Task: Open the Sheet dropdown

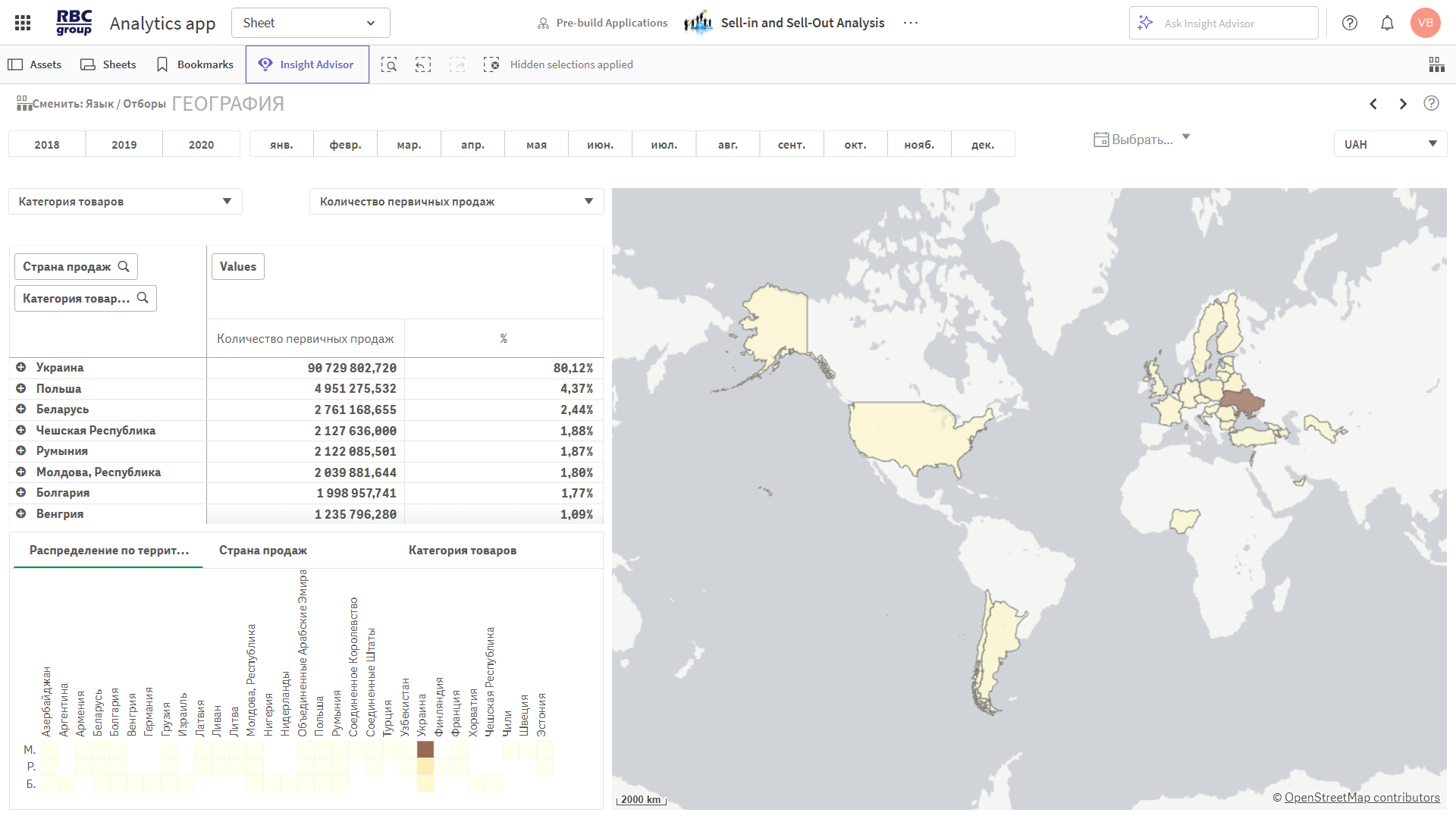Action: pos(310,23)
